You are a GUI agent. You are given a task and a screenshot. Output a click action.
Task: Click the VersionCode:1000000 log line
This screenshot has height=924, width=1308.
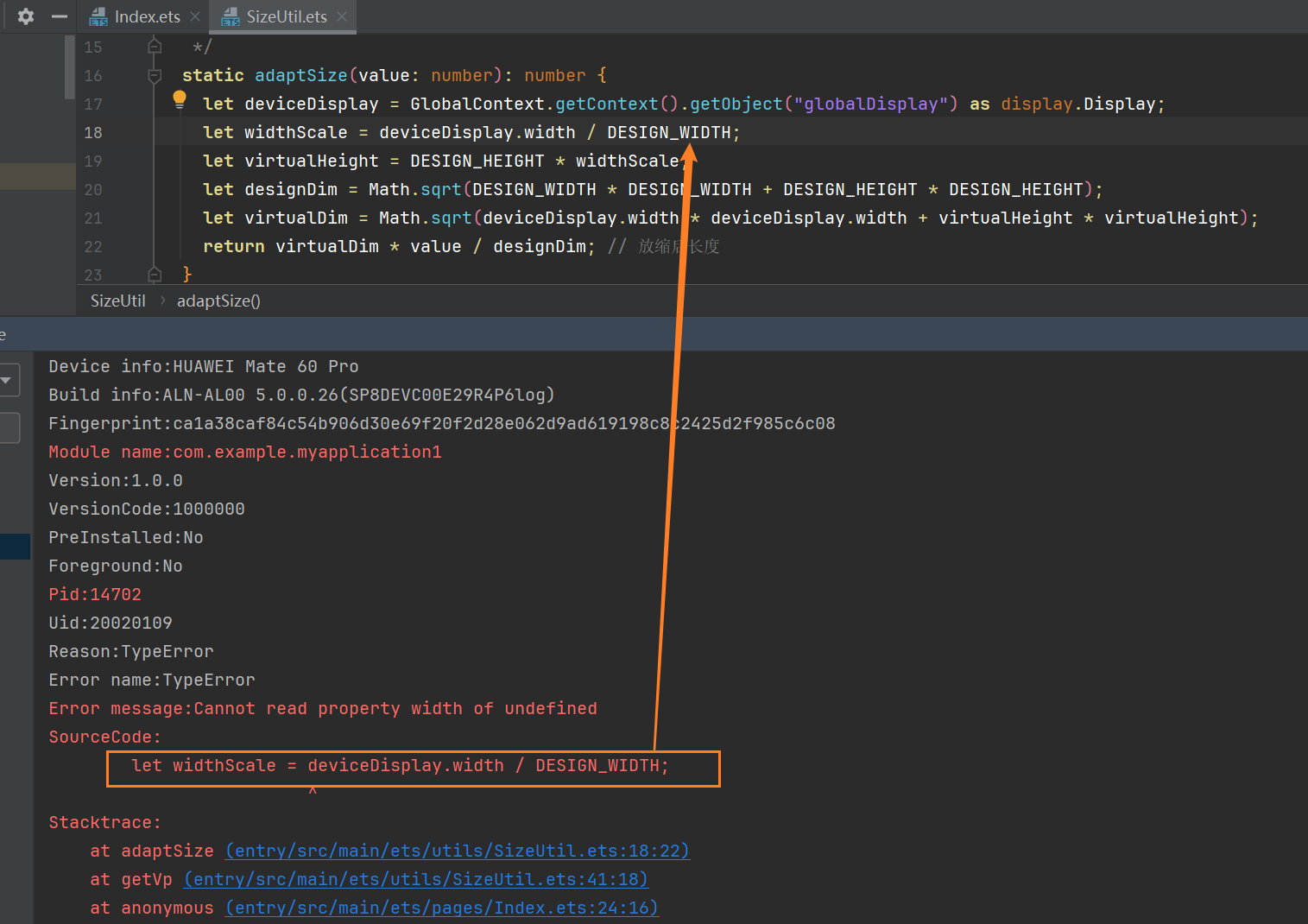(147, 509)
